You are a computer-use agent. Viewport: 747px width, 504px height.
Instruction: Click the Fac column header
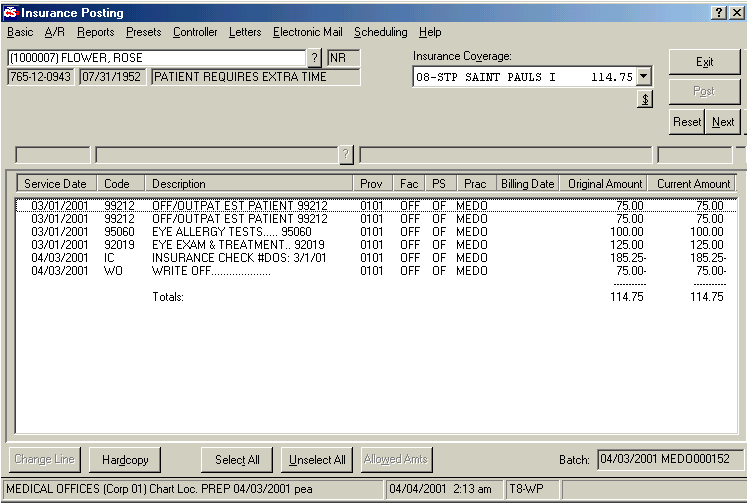click(409, 183)
